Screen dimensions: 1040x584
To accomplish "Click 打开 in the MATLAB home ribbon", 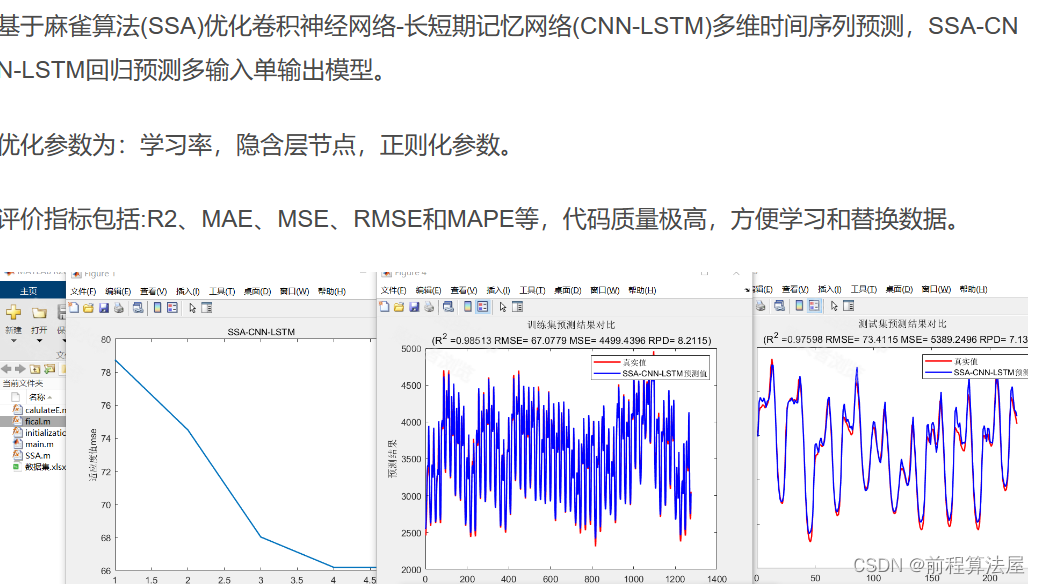I will [39, 329].
